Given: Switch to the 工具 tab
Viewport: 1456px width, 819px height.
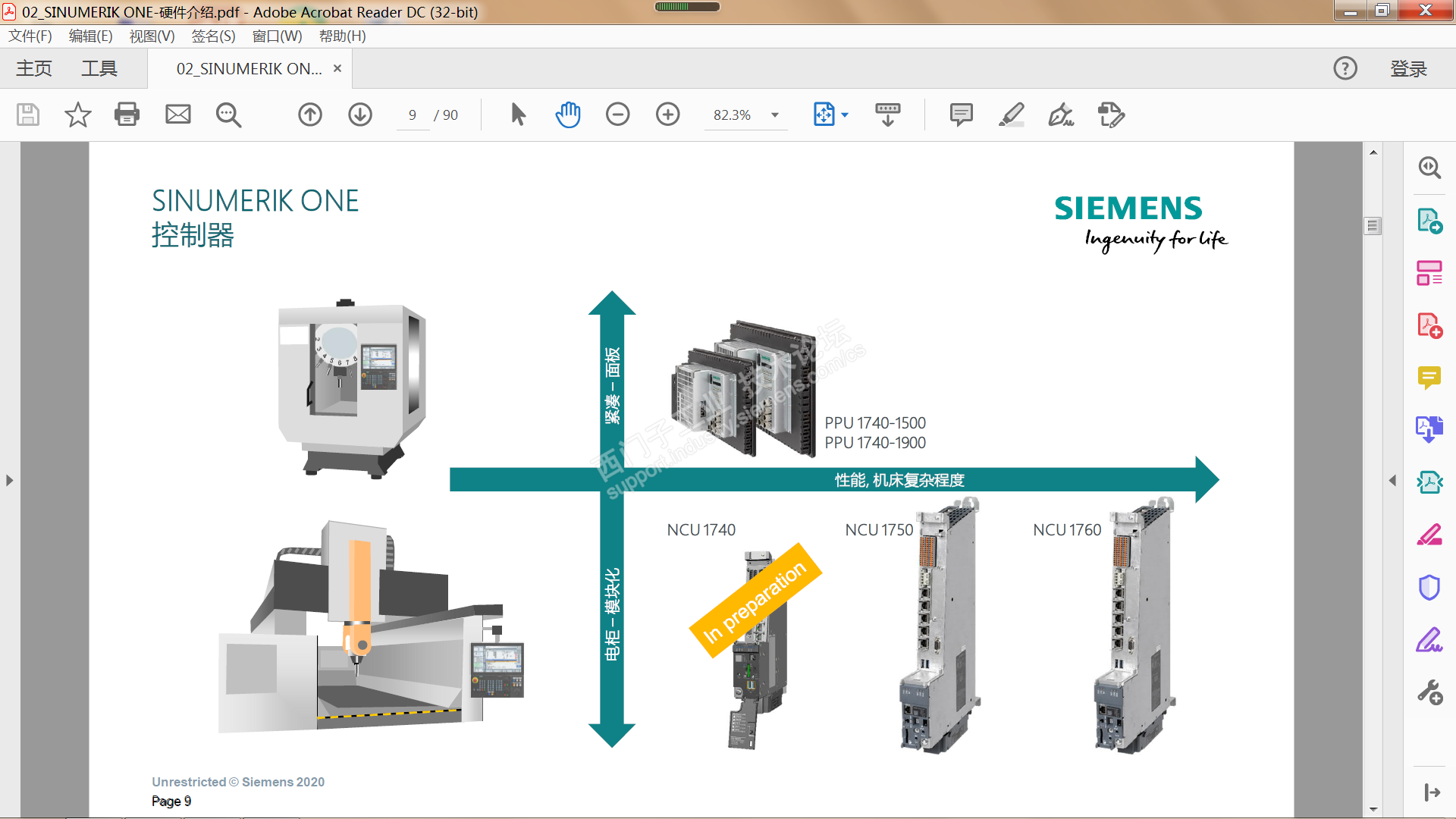Looking at the screenshot, I should (99, 68).
